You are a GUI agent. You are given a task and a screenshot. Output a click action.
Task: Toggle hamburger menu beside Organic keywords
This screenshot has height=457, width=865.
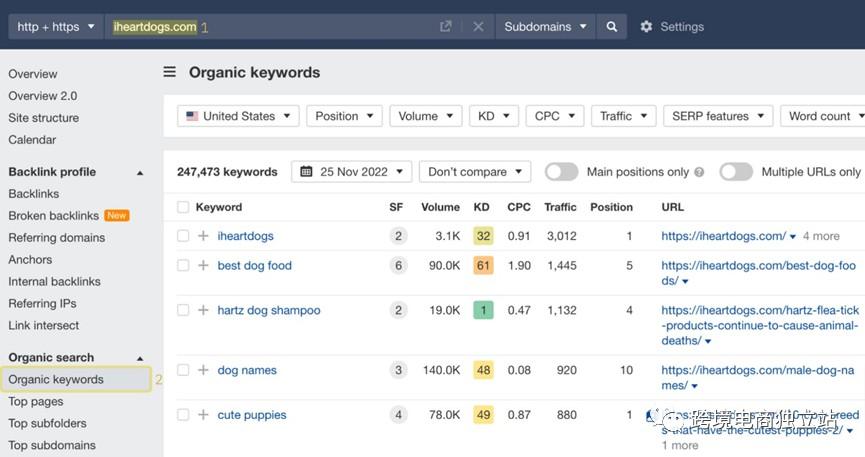coord(170,72)
